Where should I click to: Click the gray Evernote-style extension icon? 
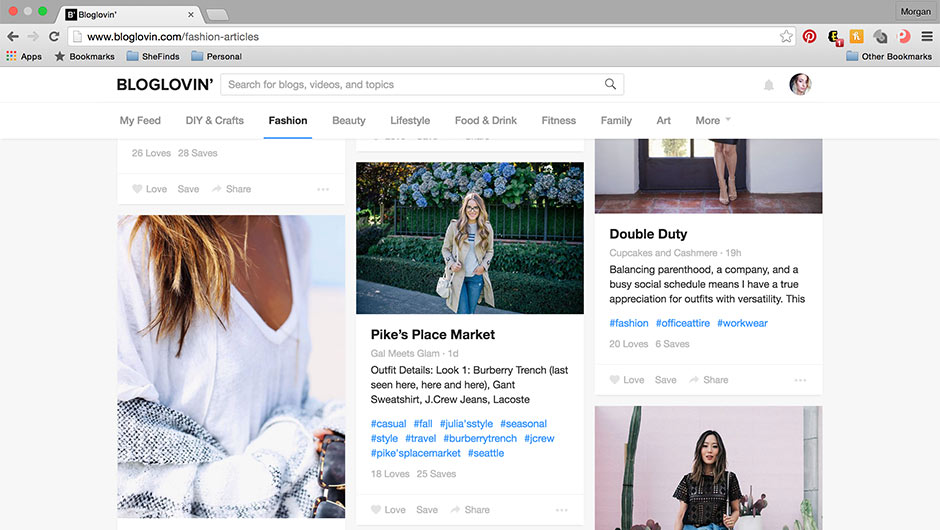pos(880,37)
